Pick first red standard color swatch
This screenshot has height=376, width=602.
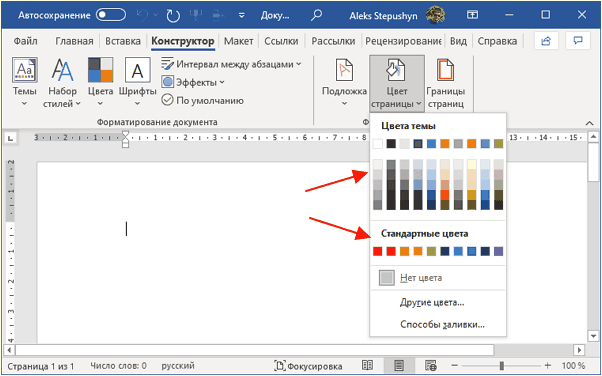tap(378, 251)
